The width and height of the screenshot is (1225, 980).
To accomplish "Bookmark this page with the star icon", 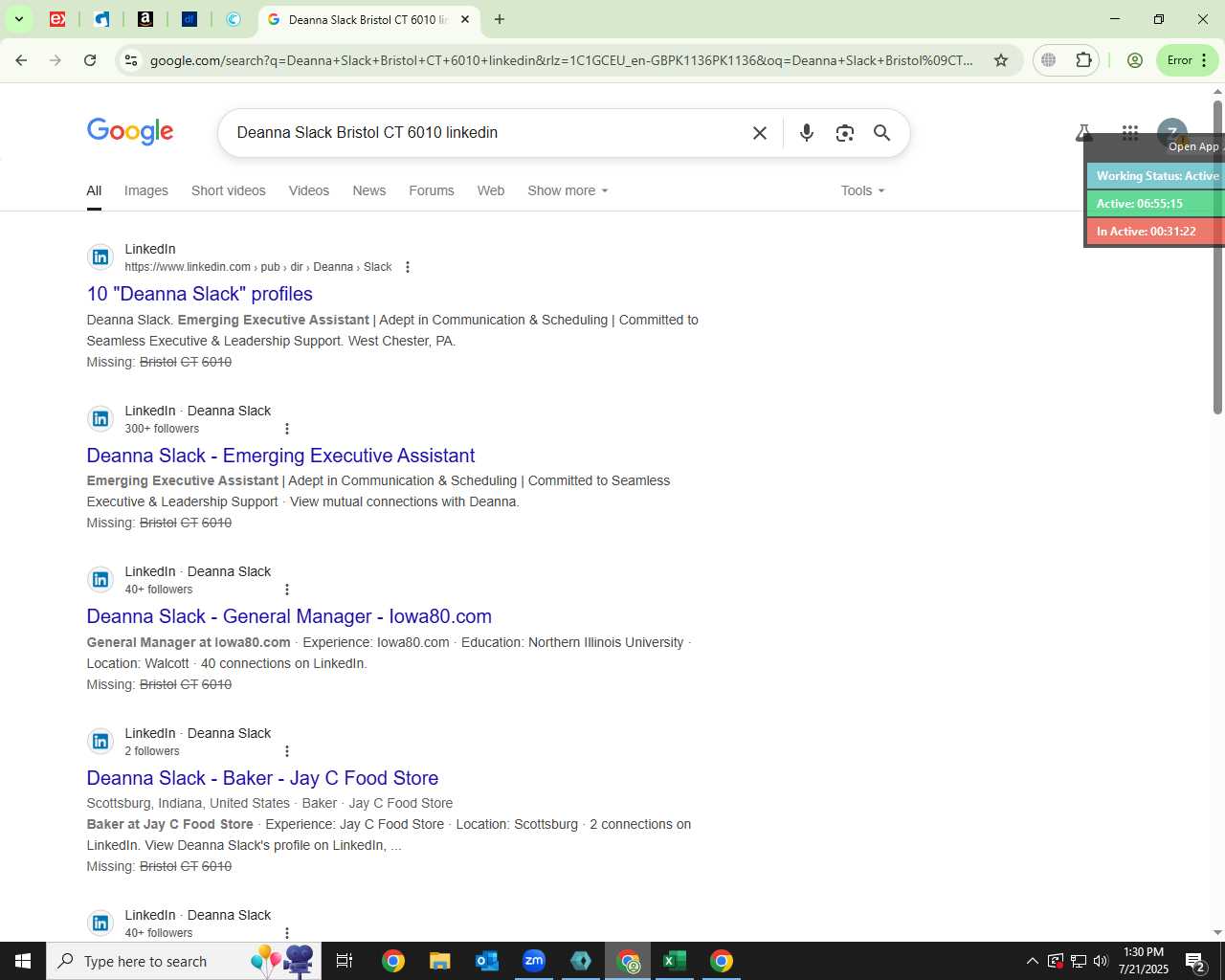I will point(1001,60).
